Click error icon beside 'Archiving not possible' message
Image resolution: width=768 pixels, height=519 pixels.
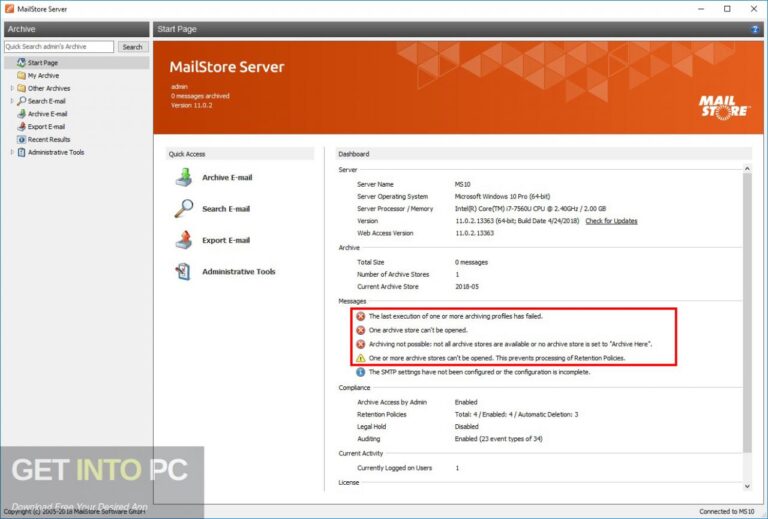pyautogui.click(x=360, y=344)
